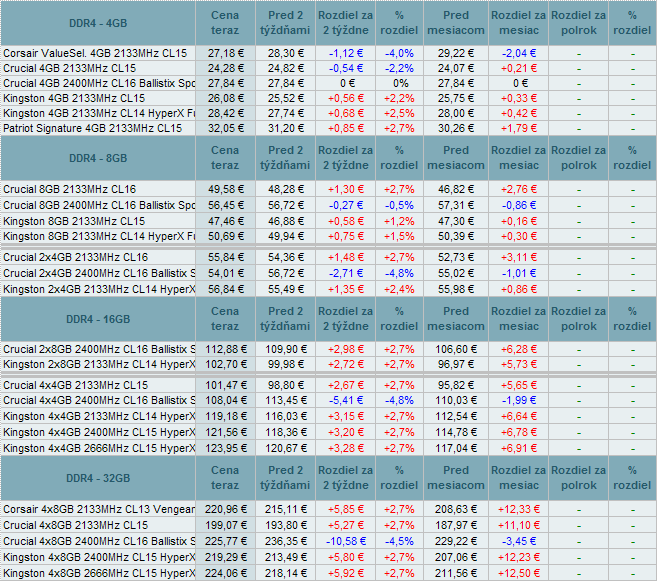Click Crucial 4GB 2400MHz CL16 Ballistix product name
Screen dimensions: 657x581
(99, 83)
